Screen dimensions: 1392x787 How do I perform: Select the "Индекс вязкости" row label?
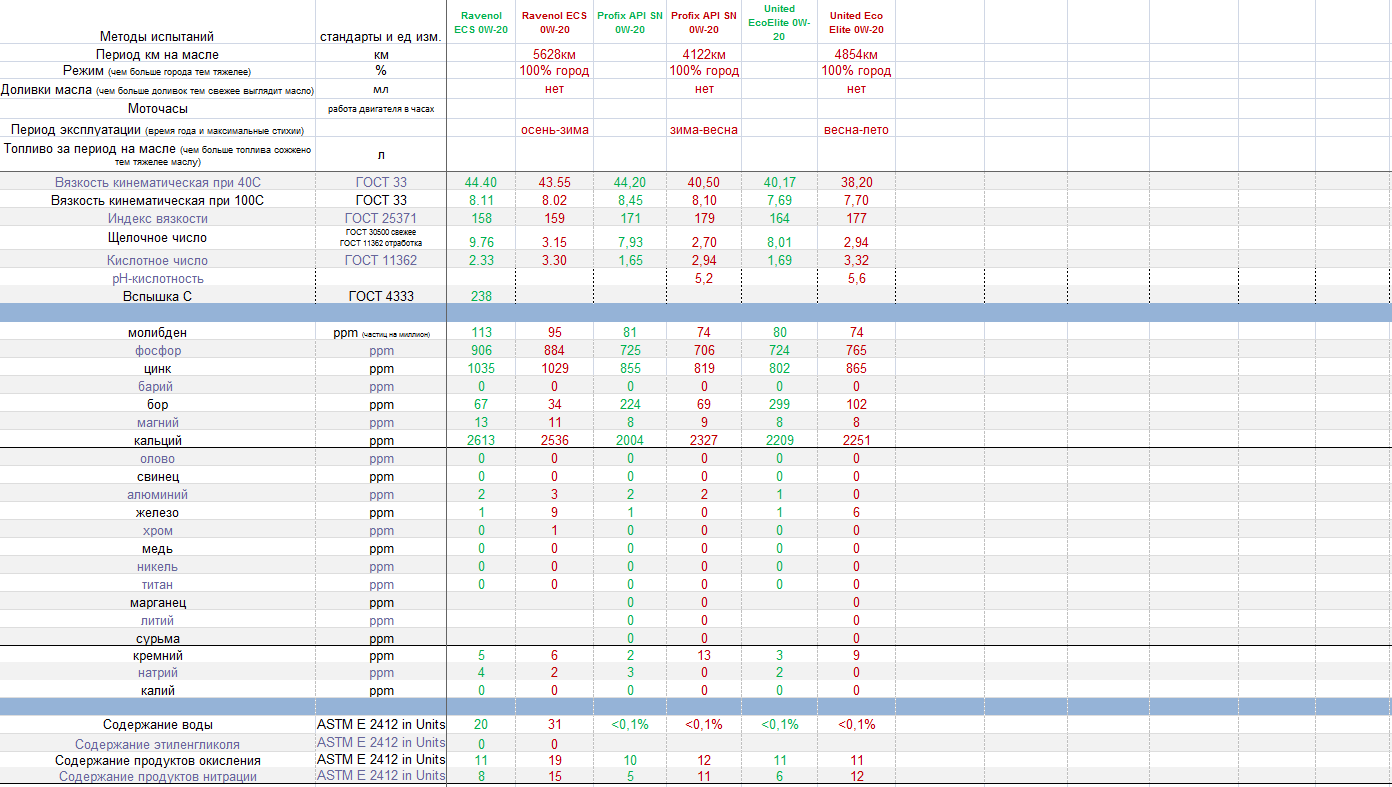[157, 218]
